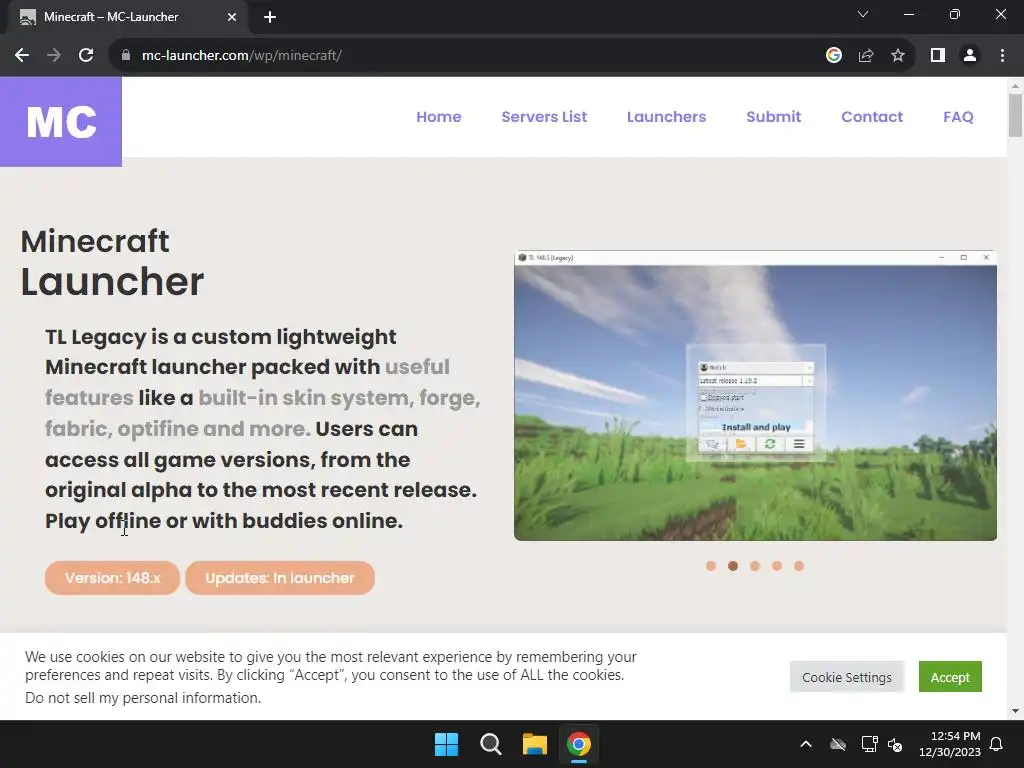1024x768 pixels.
Task: Click the address bar URL
Action: tap(242, 56)
